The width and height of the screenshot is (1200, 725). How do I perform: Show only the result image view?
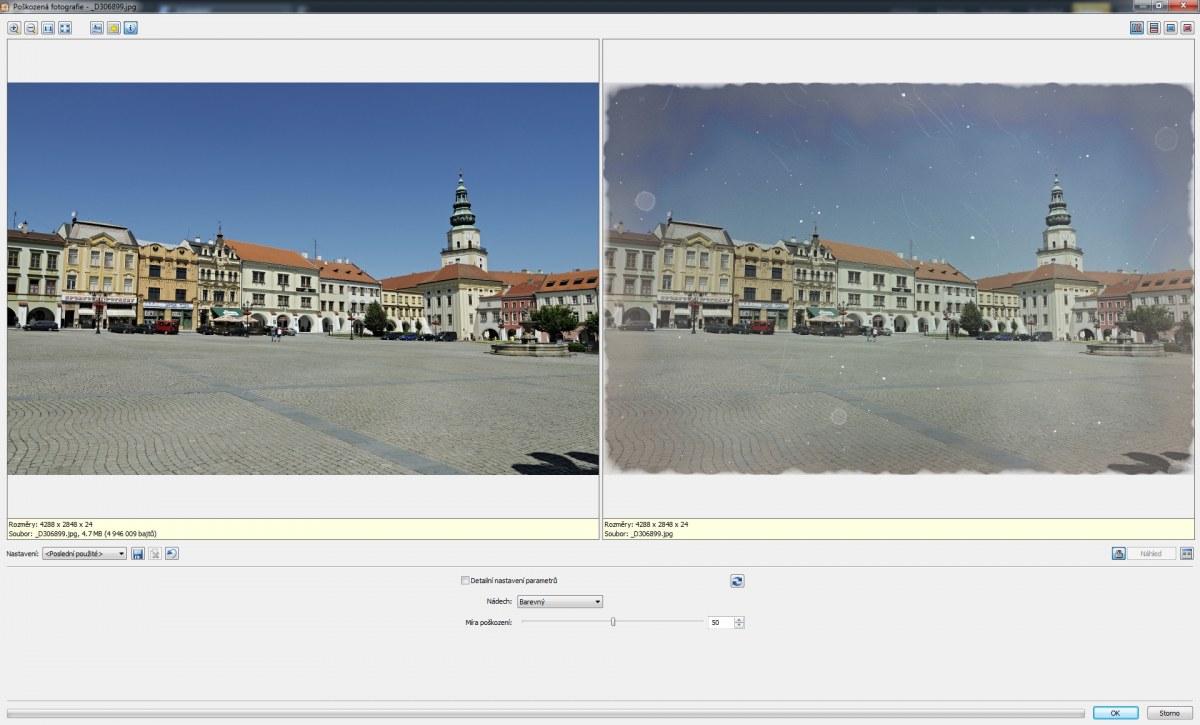point(1187,28)
